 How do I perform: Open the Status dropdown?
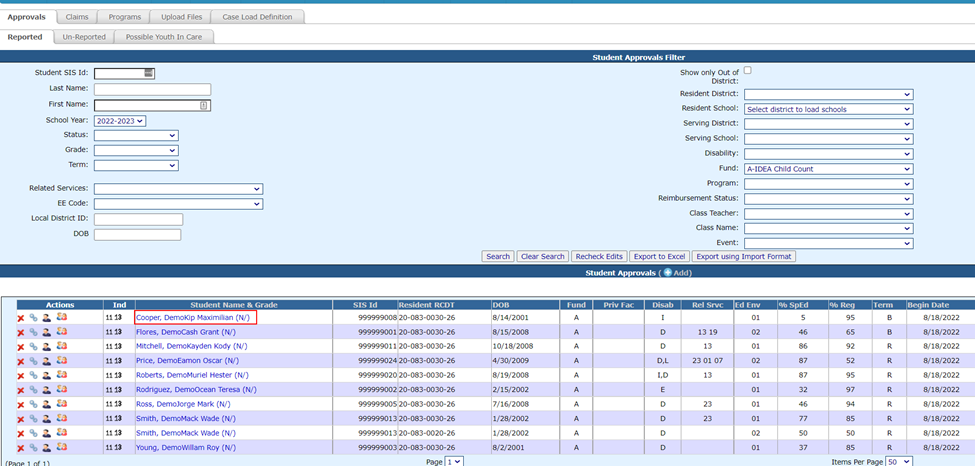point(136,135)
